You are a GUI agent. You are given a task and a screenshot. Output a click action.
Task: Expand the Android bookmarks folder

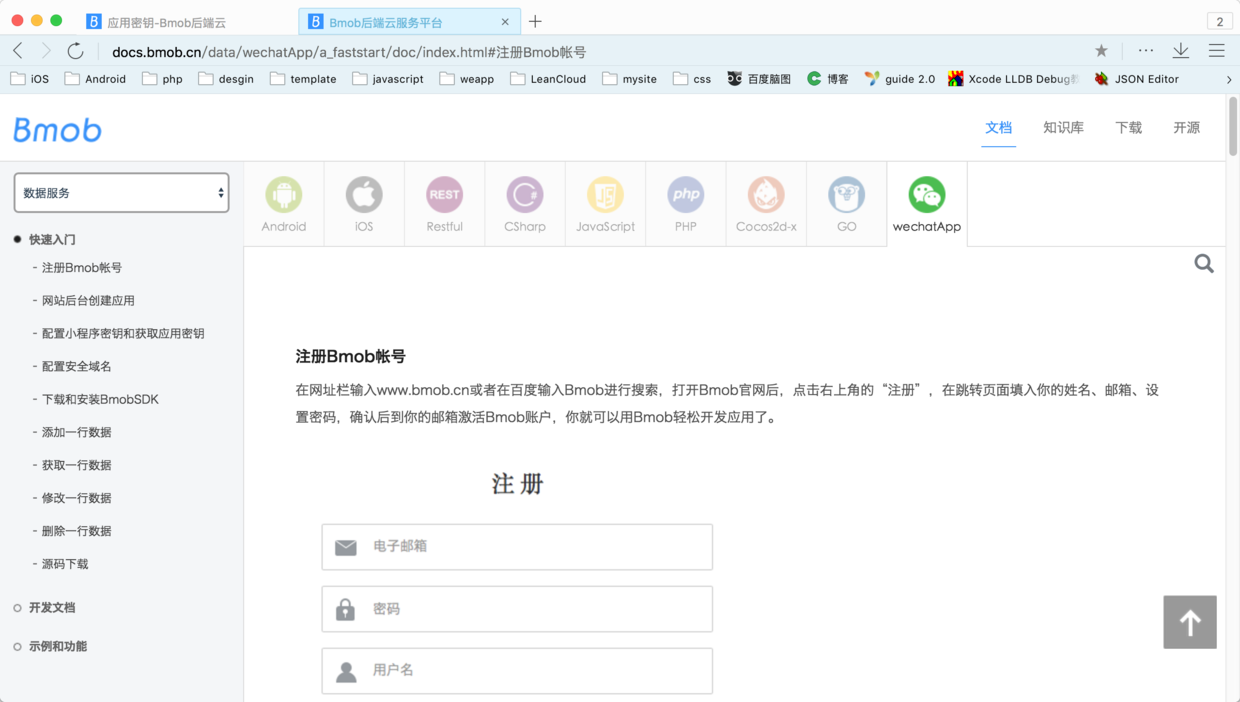click(95, 79)
